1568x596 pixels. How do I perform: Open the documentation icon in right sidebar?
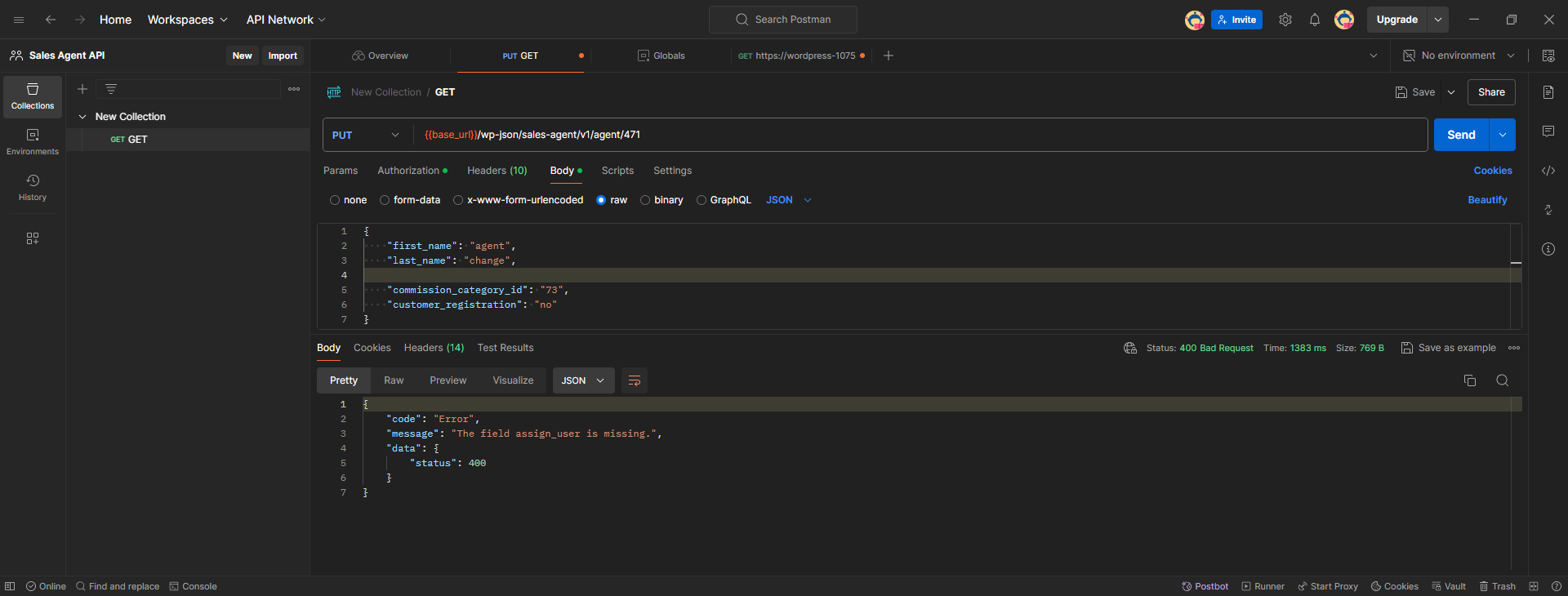pyautogui.click(x=1548, y=92)
